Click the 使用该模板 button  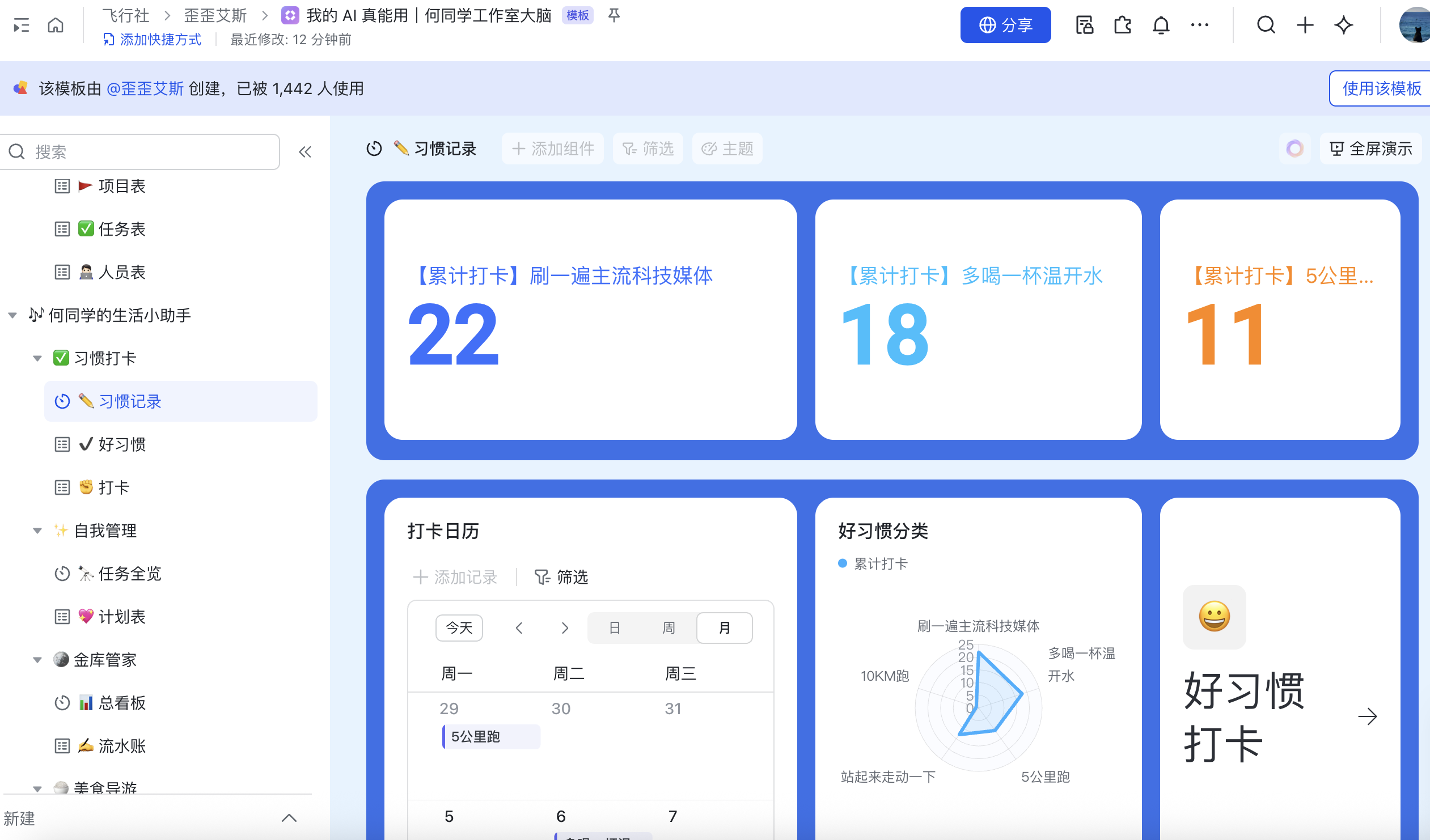pos(1380,88)
